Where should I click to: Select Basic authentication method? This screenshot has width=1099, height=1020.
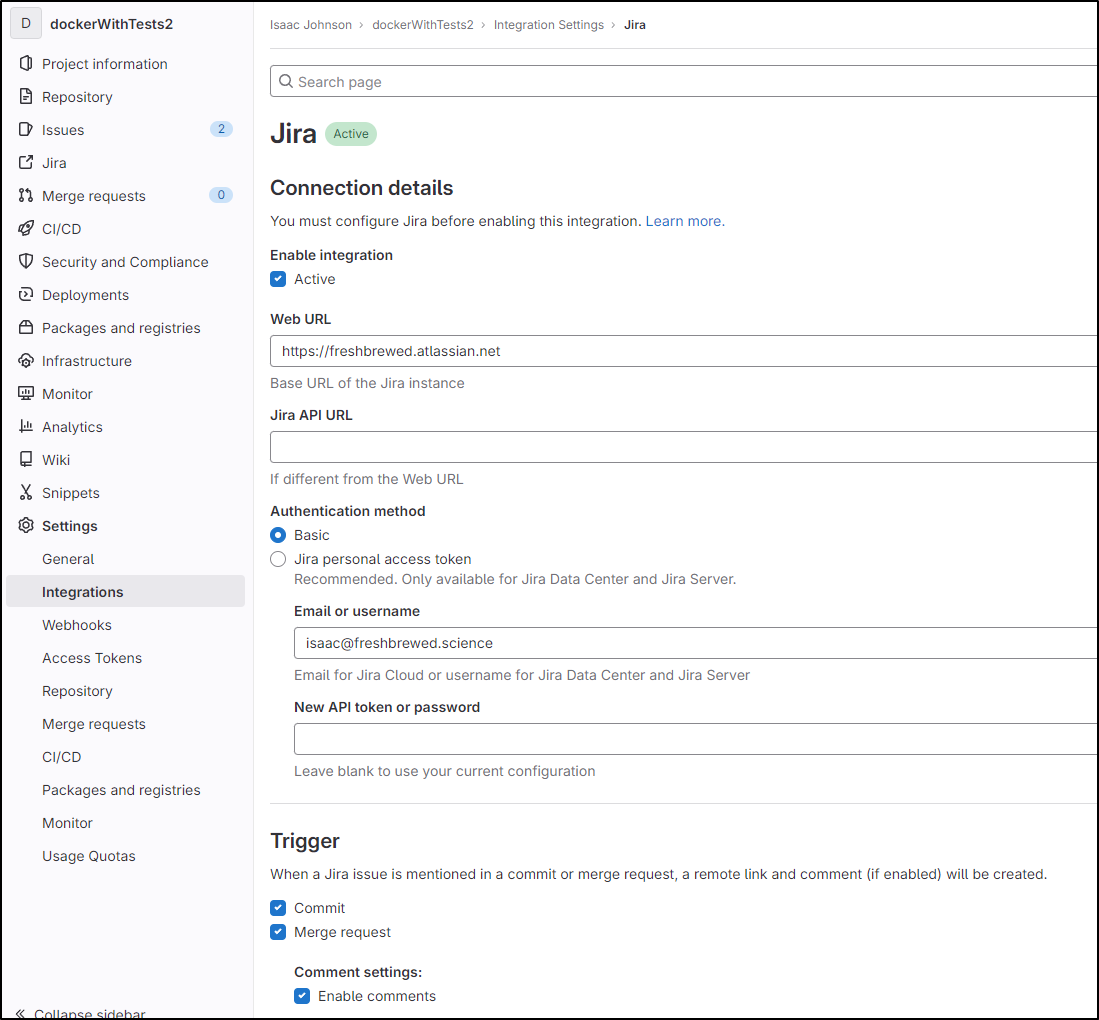pos(278,535)
